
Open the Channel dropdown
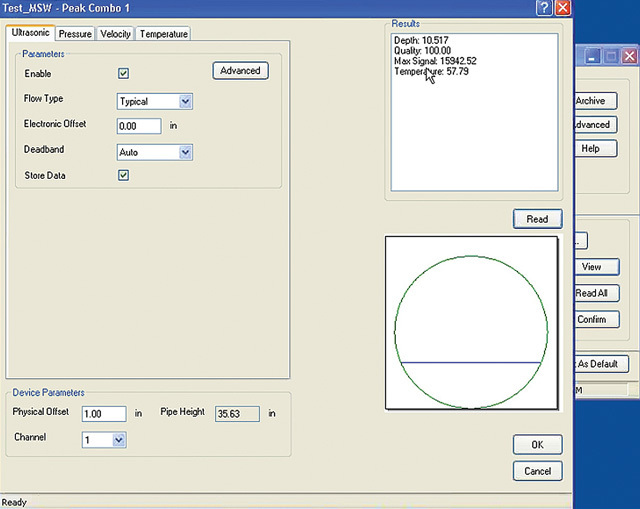click(x=119, y=439)
